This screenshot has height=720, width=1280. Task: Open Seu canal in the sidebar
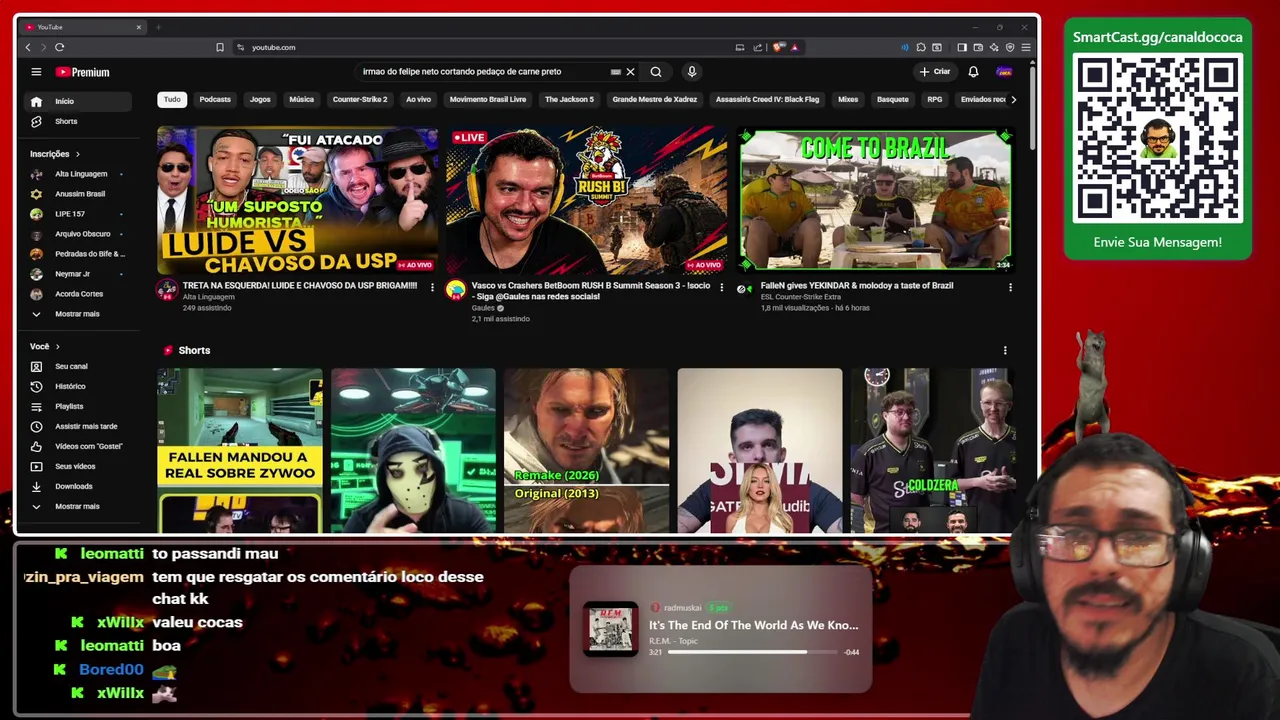(x=78, y=366)
